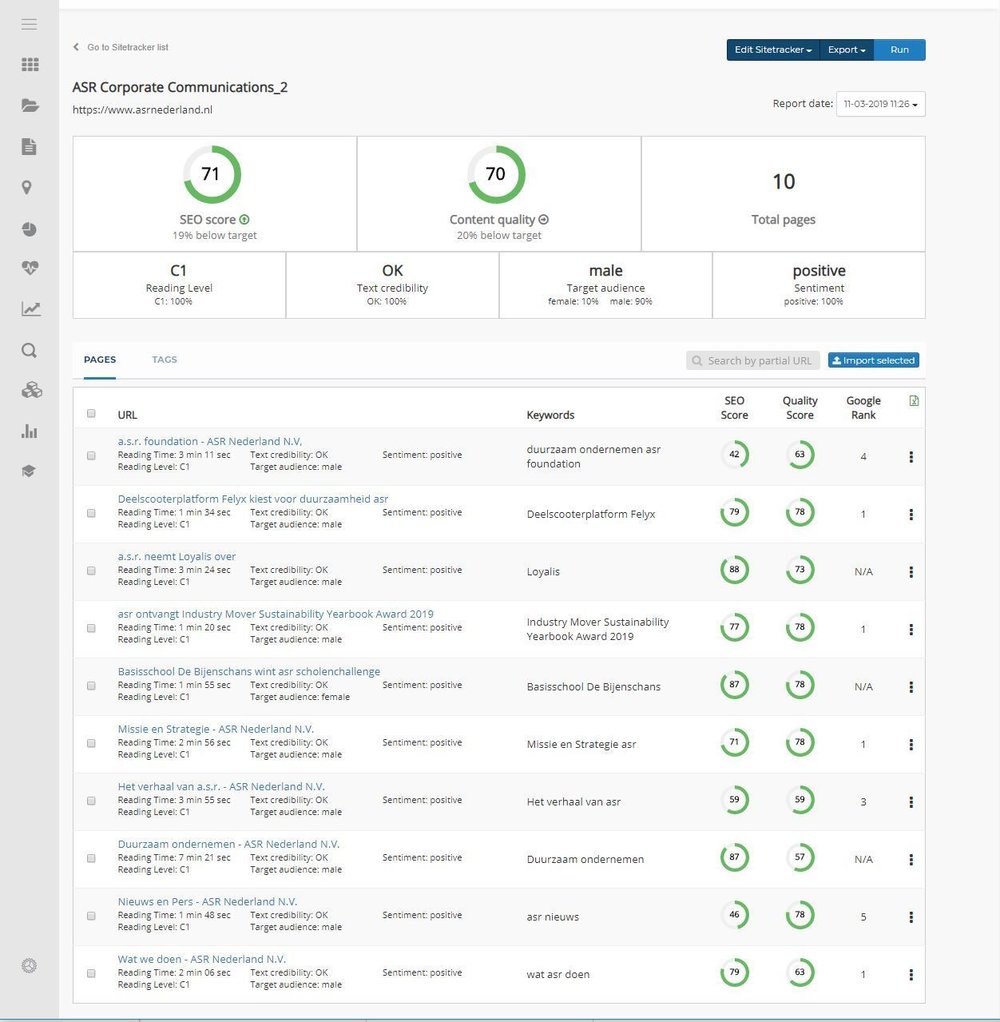1000x1022 pixels.
Task: Open the pie chart icon in sidebar
Action: point(29,229)
